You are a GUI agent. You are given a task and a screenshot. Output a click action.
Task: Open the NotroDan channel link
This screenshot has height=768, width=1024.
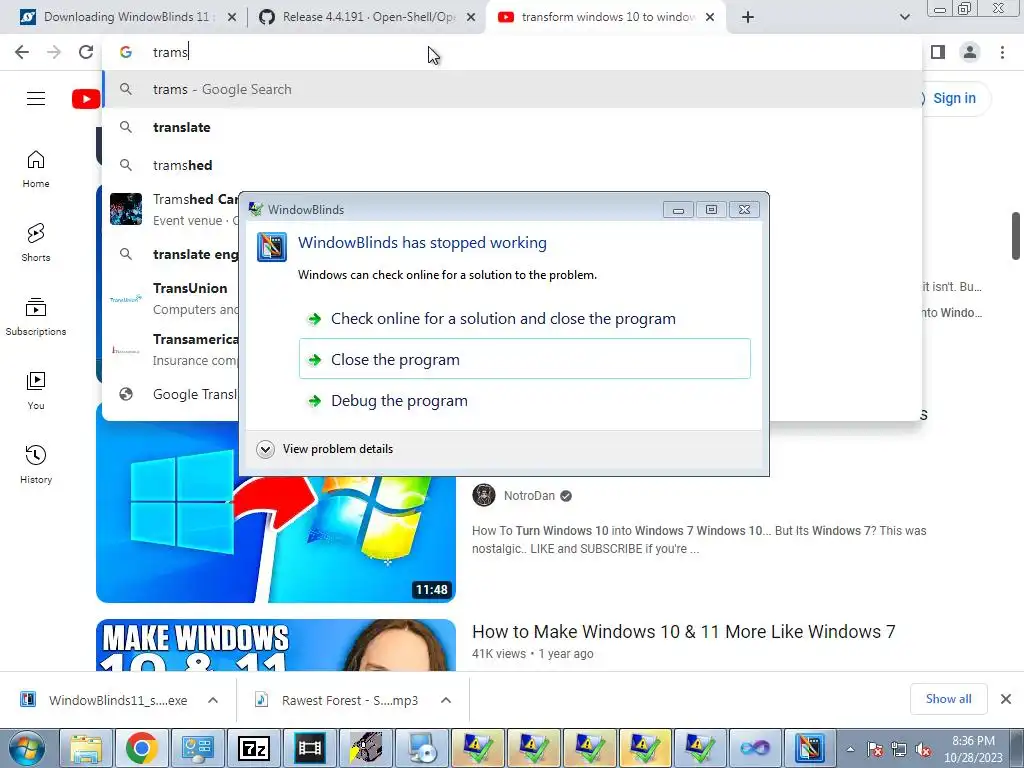click(529, 496)
